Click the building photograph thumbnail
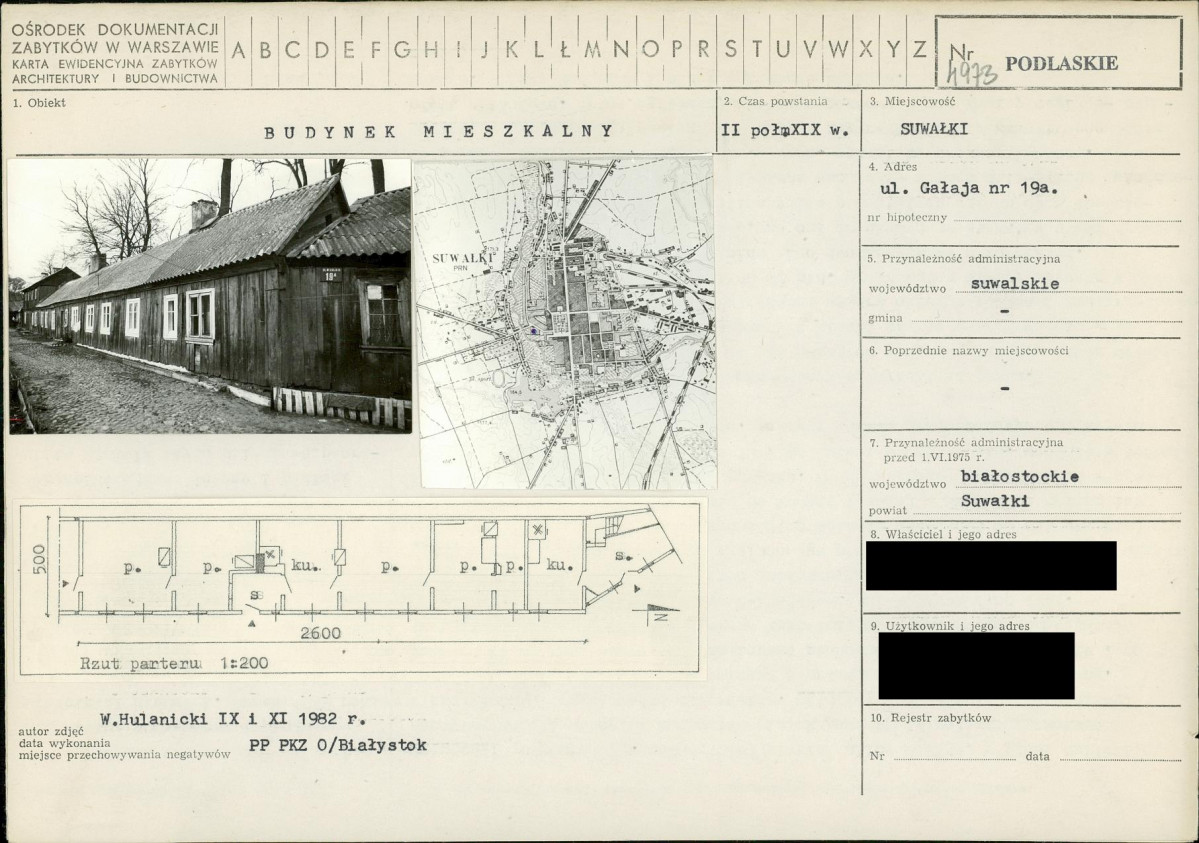 click(210, 295)
